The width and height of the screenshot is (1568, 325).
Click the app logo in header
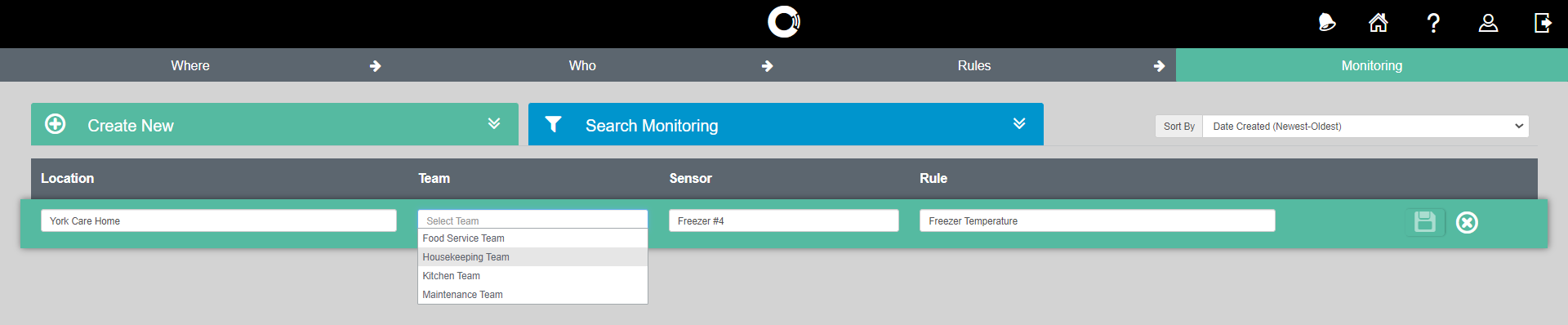[784, 22]
